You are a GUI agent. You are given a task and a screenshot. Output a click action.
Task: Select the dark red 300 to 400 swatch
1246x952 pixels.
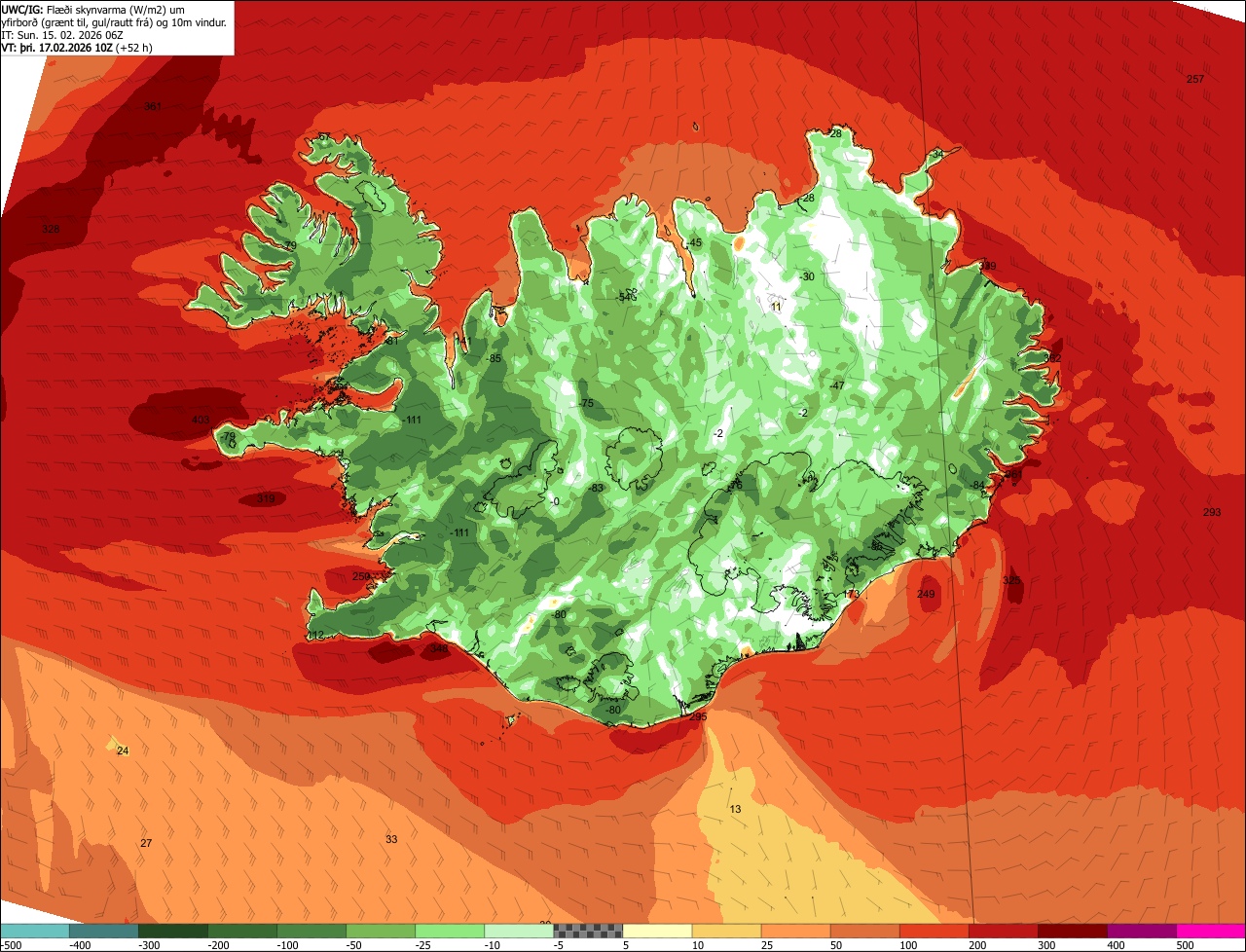[x=1071, y=931]
